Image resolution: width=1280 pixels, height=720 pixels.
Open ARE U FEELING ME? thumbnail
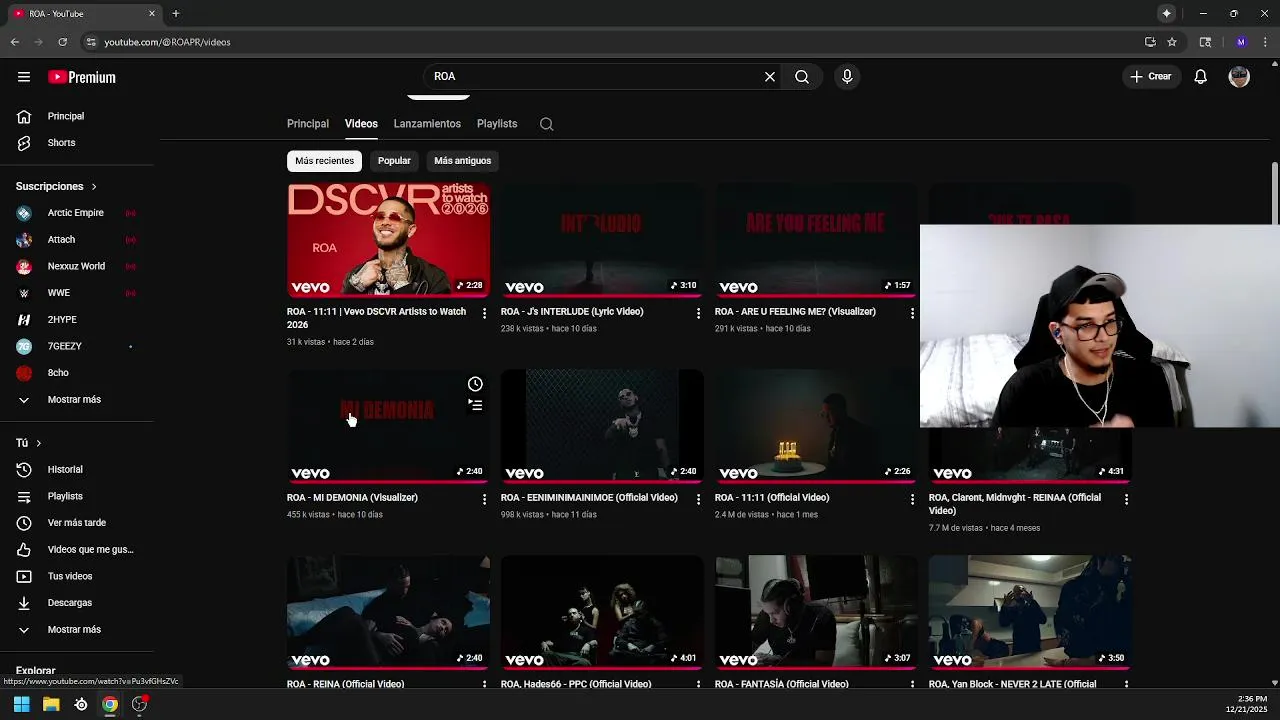click(816, 240)
